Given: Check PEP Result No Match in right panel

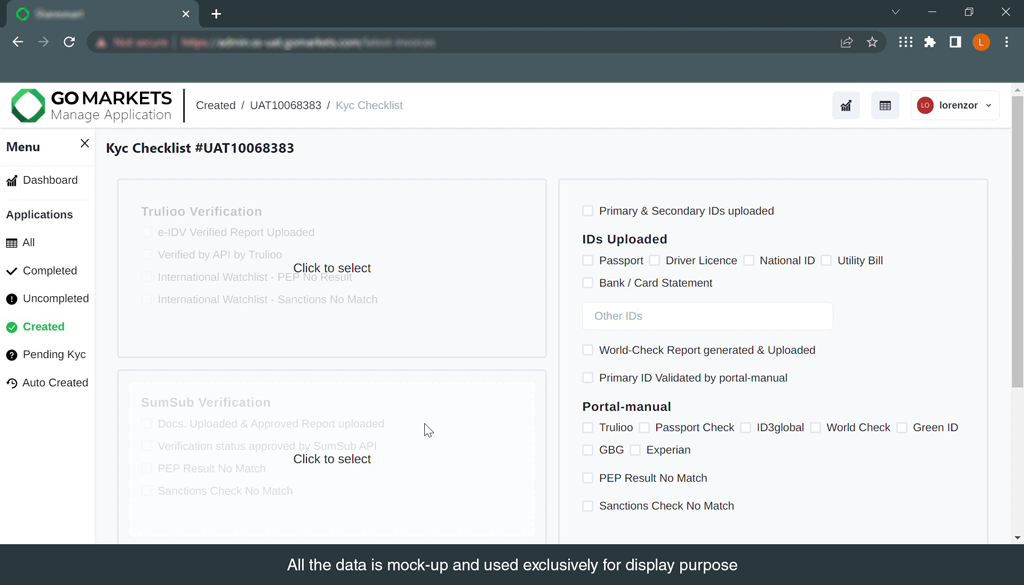Looking at the screenshot, I should [588, 478].
